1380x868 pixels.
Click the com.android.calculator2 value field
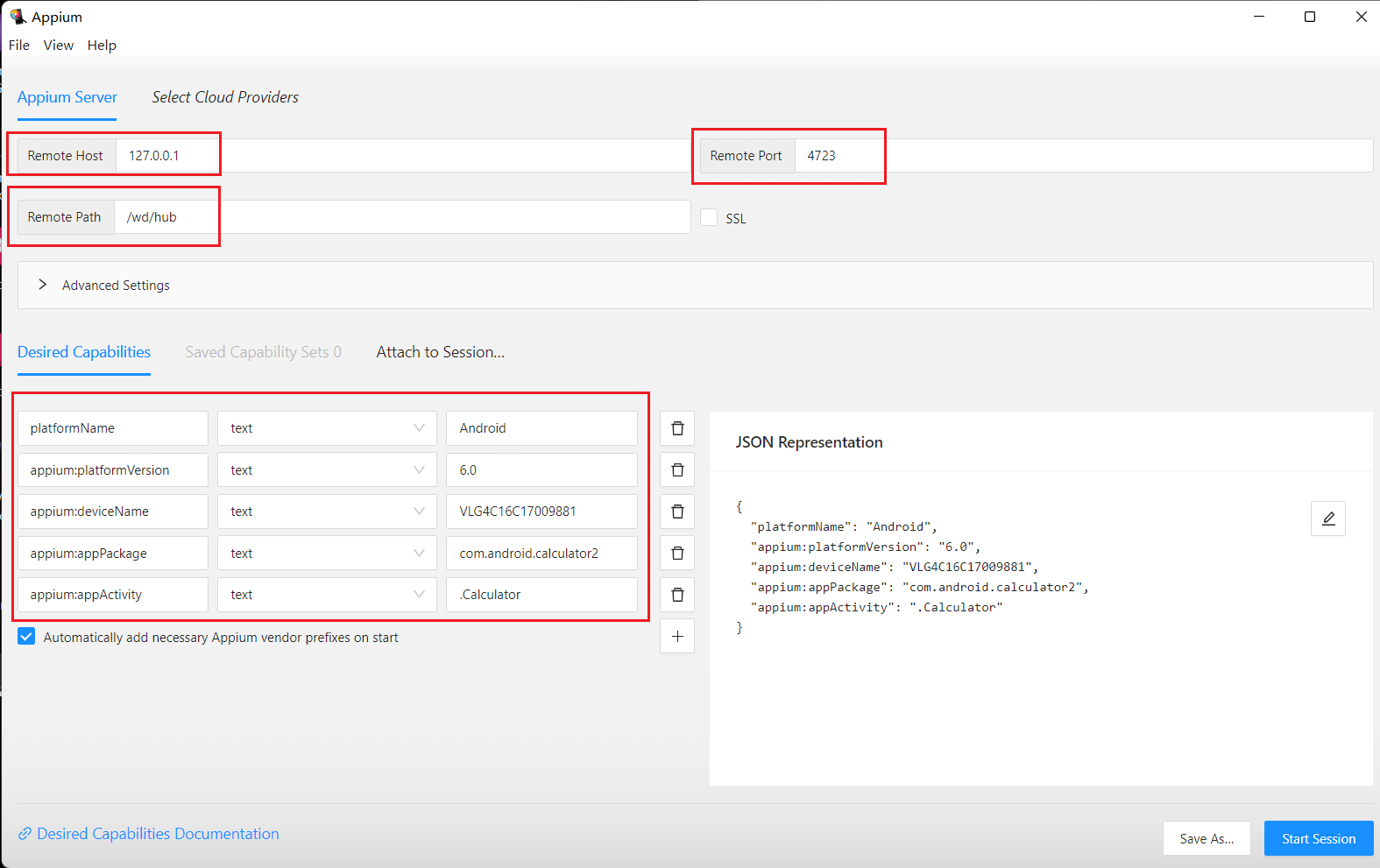tap(541, 554)
